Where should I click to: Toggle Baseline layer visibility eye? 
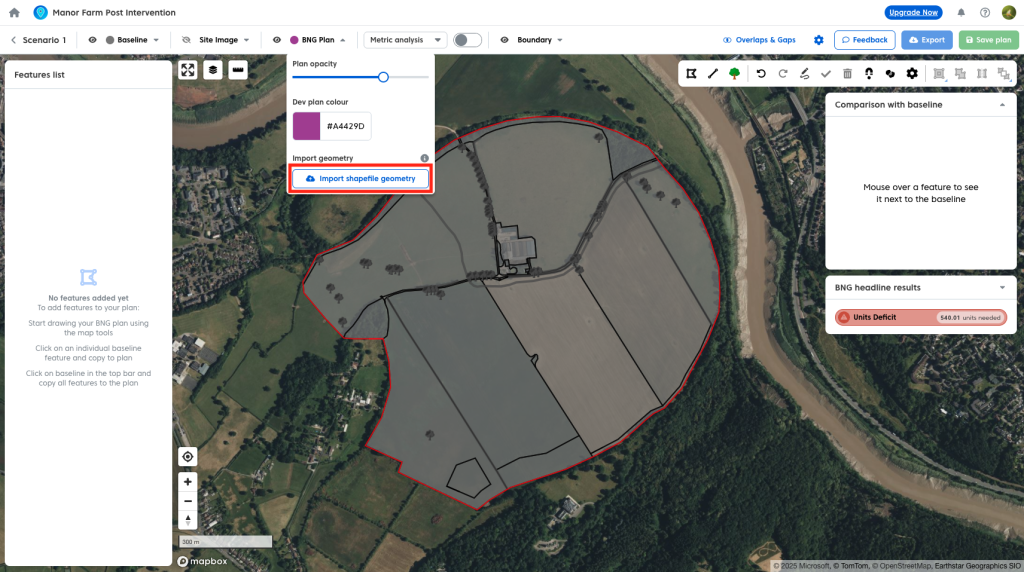coord(92,40)
